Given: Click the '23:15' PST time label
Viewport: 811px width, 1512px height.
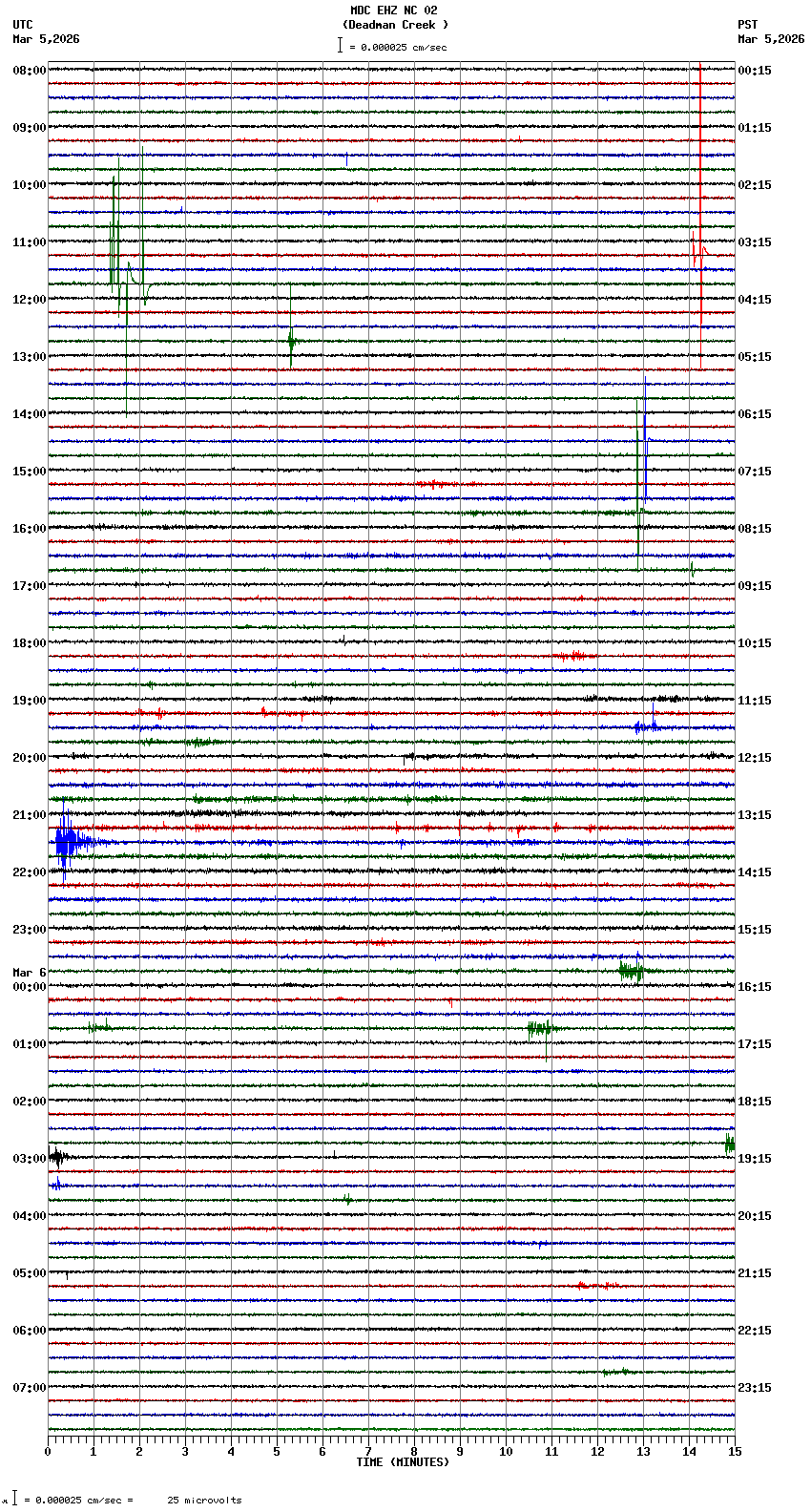Looking at the screenshot, I should [755, 1388].
